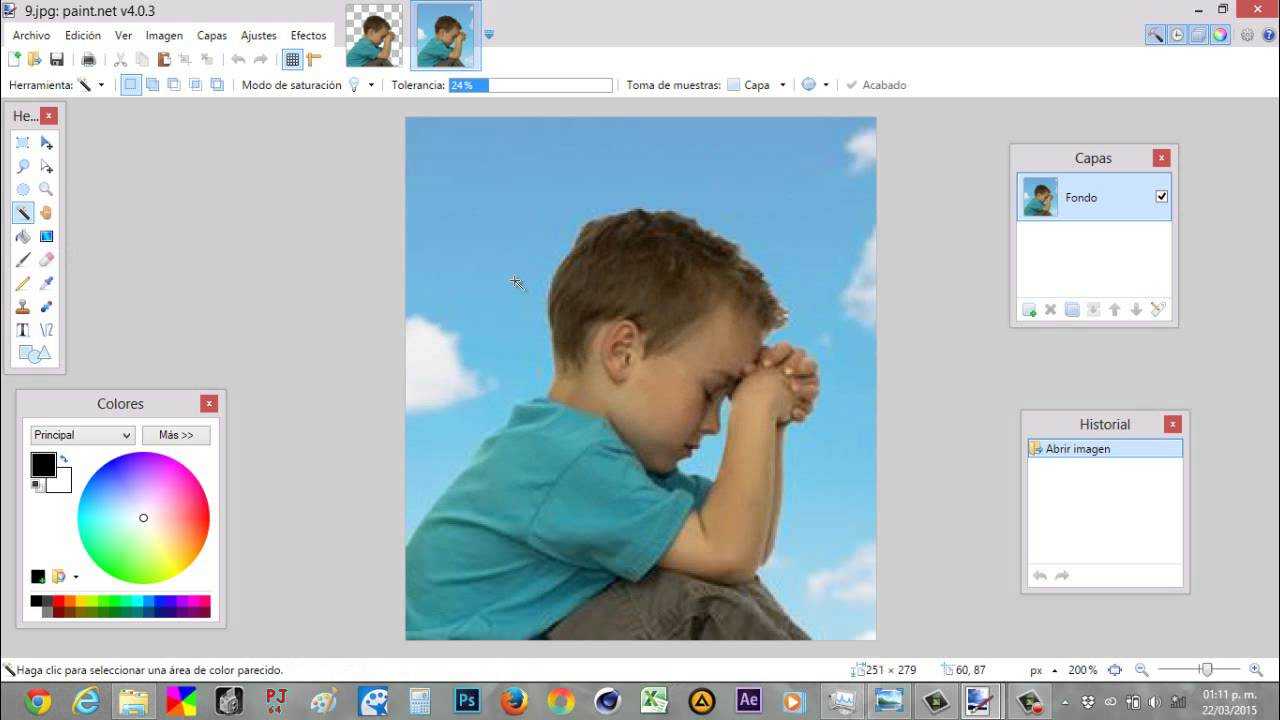Screen dimensions: 1280x720
Task: Click the Más >> button
Action: point(176,435)
